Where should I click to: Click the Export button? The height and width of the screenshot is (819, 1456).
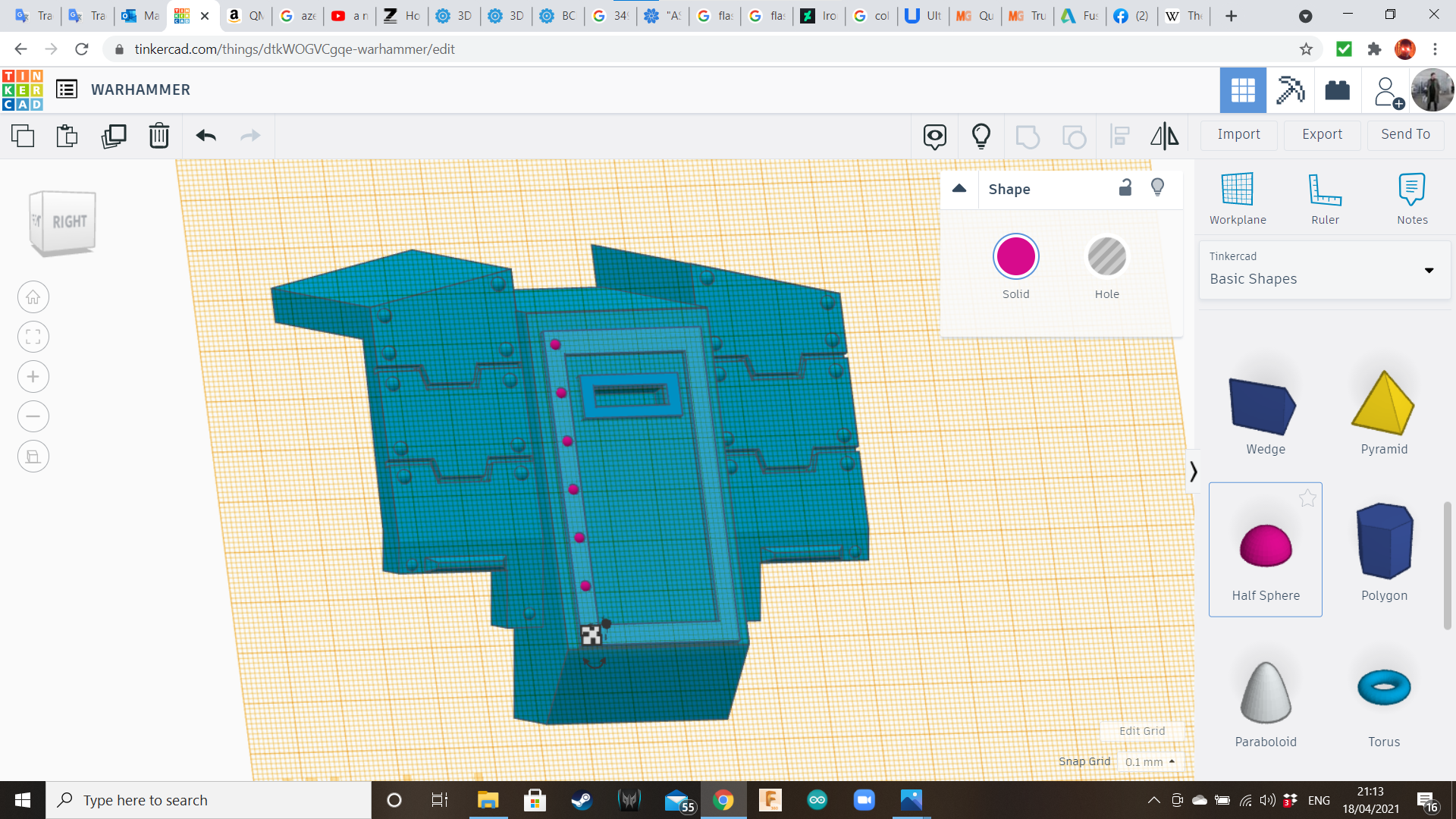pos(1322,134)
